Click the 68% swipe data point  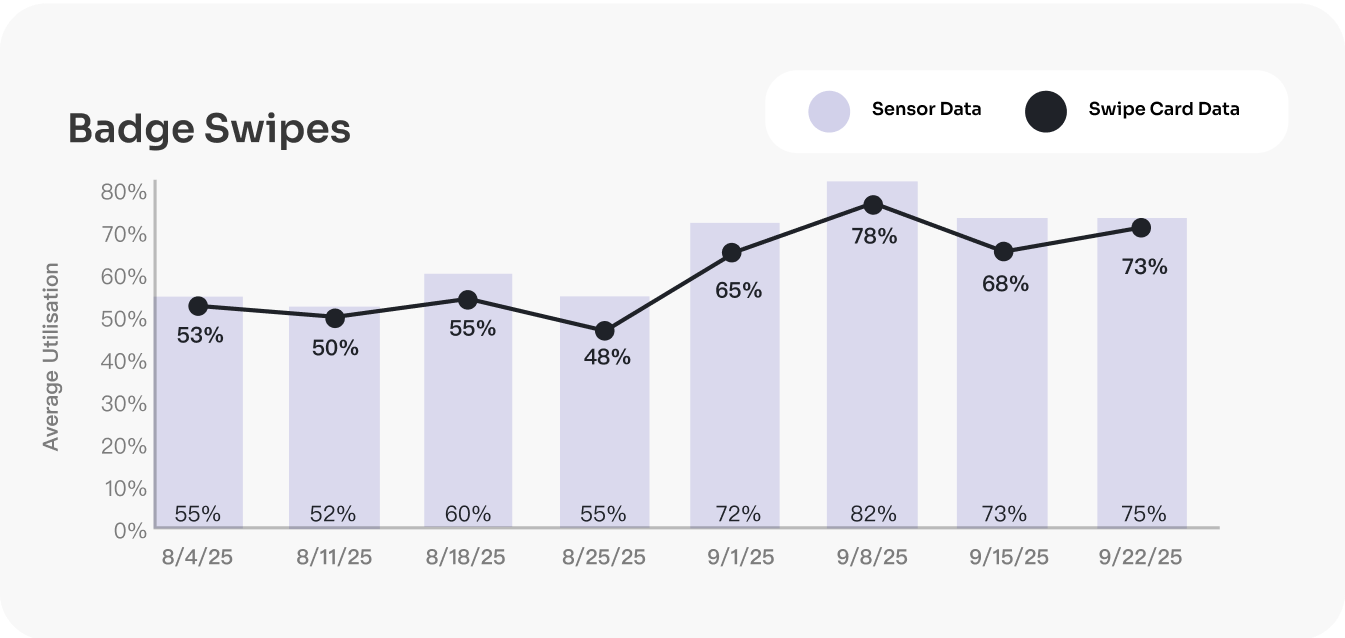tap(1003, 251)
